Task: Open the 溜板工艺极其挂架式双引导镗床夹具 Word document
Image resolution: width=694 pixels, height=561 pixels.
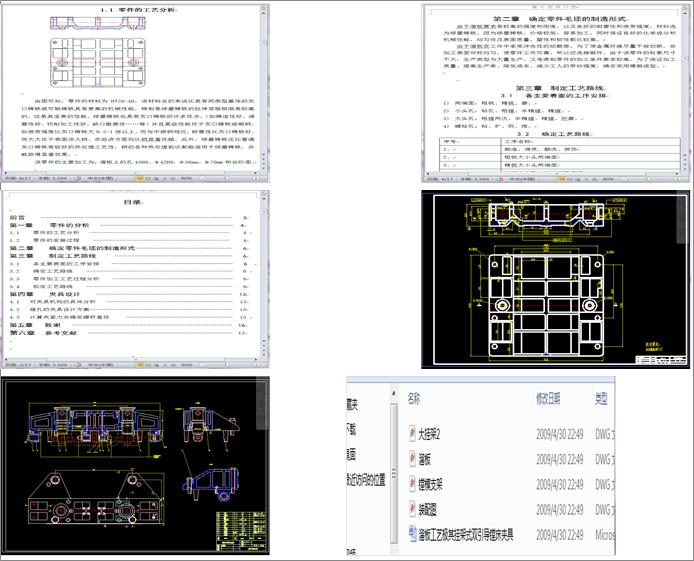Action: [x=466, y=535]
